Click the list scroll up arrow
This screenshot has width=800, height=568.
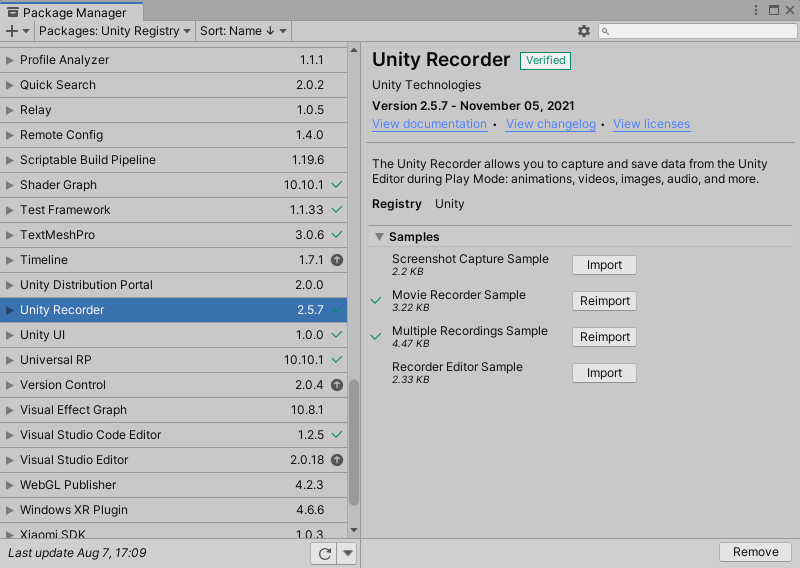pos(354,50)
